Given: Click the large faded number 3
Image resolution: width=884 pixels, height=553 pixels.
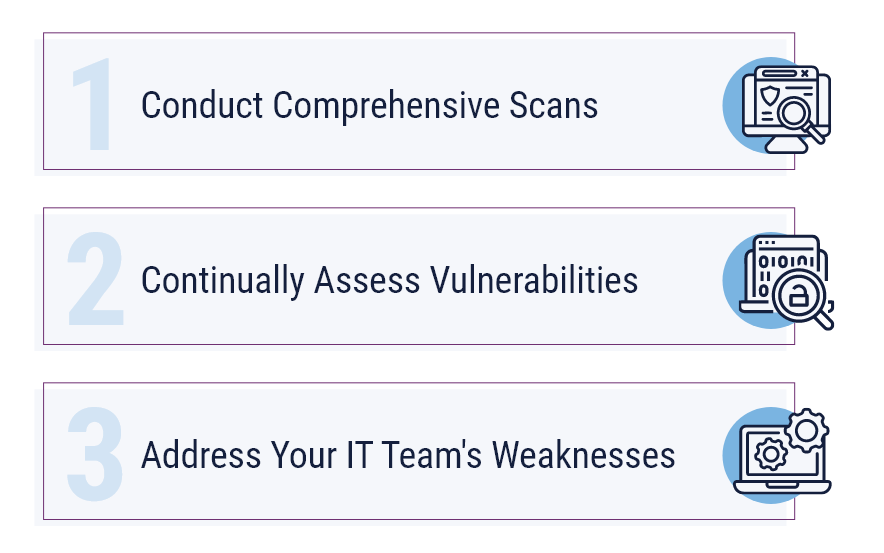Looking at the screenshot, I should tap(95, 454).
